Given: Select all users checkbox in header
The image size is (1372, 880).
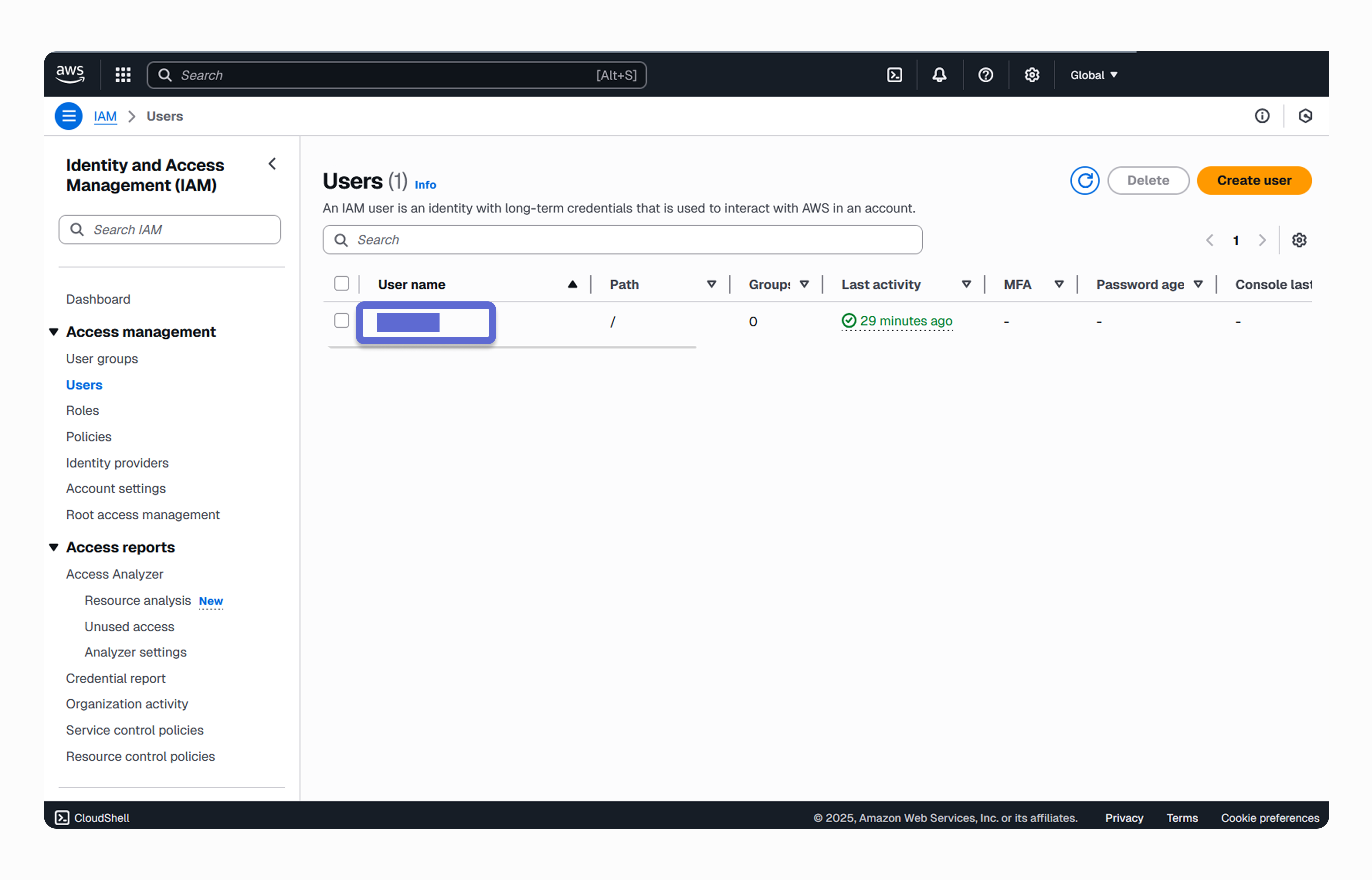Looking at the screenshot, I should tap(342, 284).
